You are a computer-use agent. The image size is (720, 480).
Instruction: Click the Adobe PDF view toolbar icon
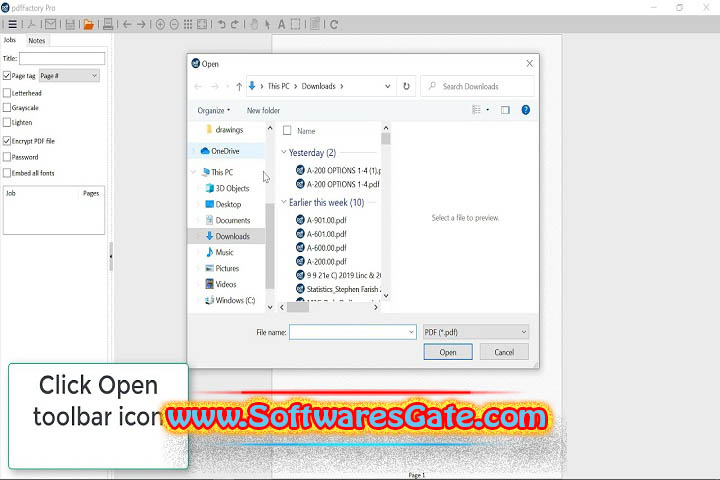[32, 24]
